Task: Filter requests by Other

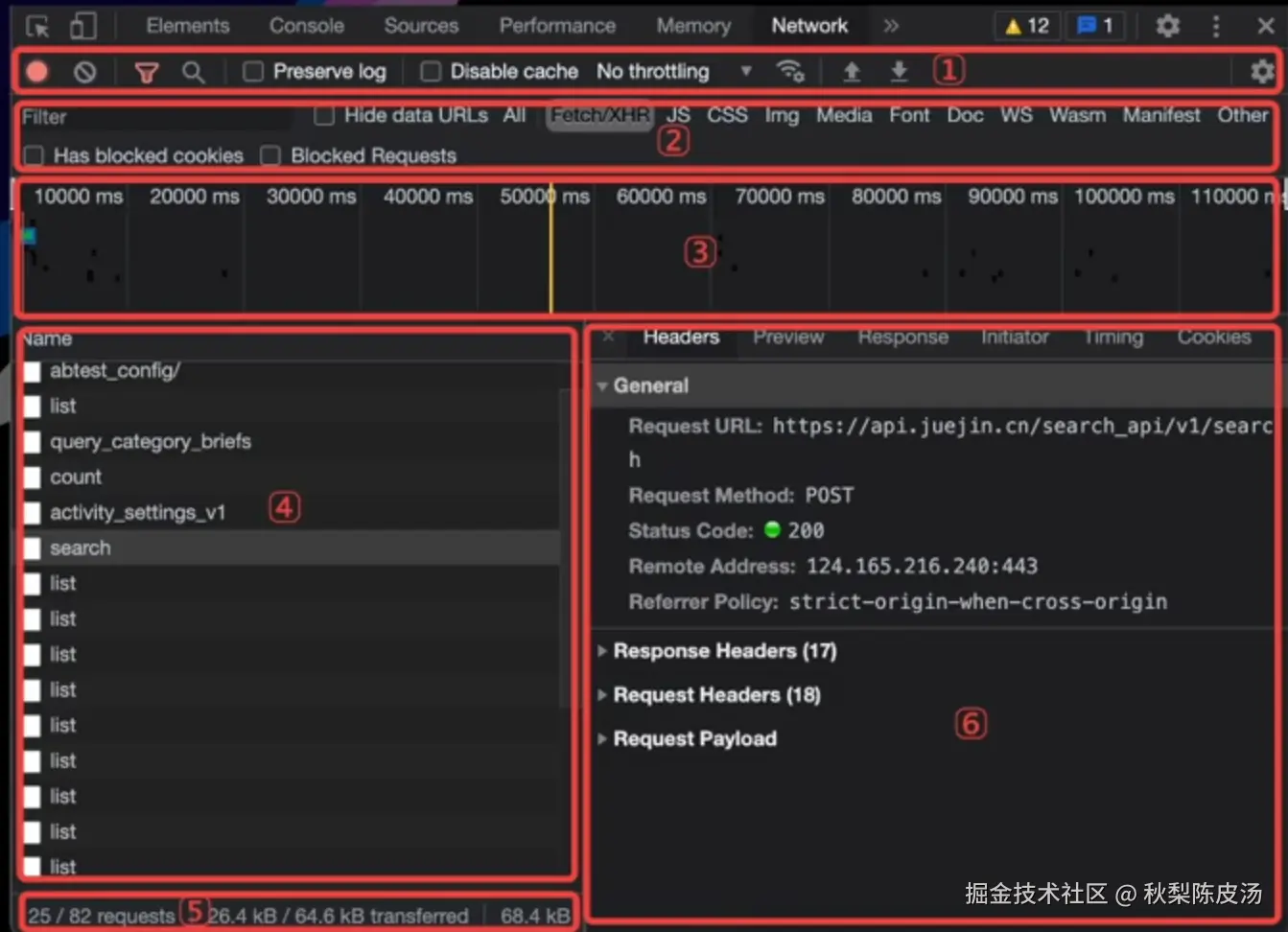Action: click(1243, 115)
